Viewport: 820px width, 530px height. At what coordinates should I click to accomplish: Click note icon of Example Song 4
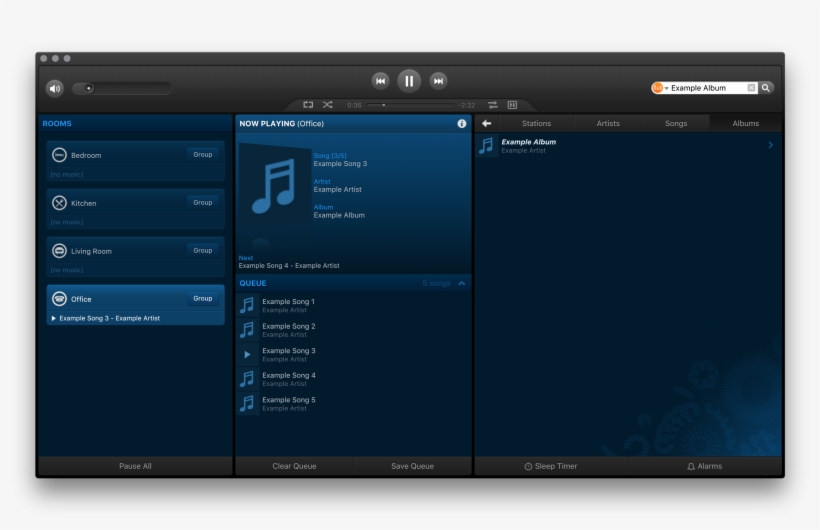[247, 379]
